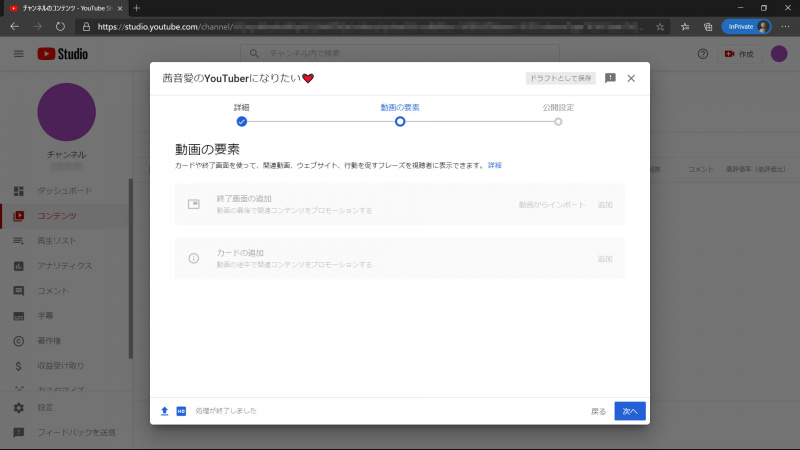
Task: Open the hamburger menu in YouTube Studio
Action: (x=18, y=54)
